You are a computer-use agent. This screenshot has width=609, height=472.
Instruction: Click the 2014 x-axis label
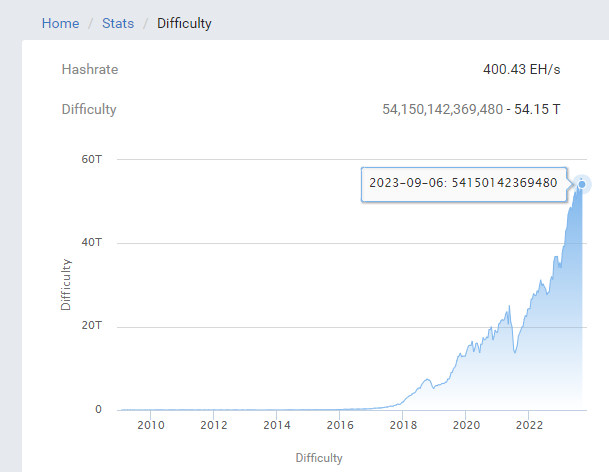point(277,425)
